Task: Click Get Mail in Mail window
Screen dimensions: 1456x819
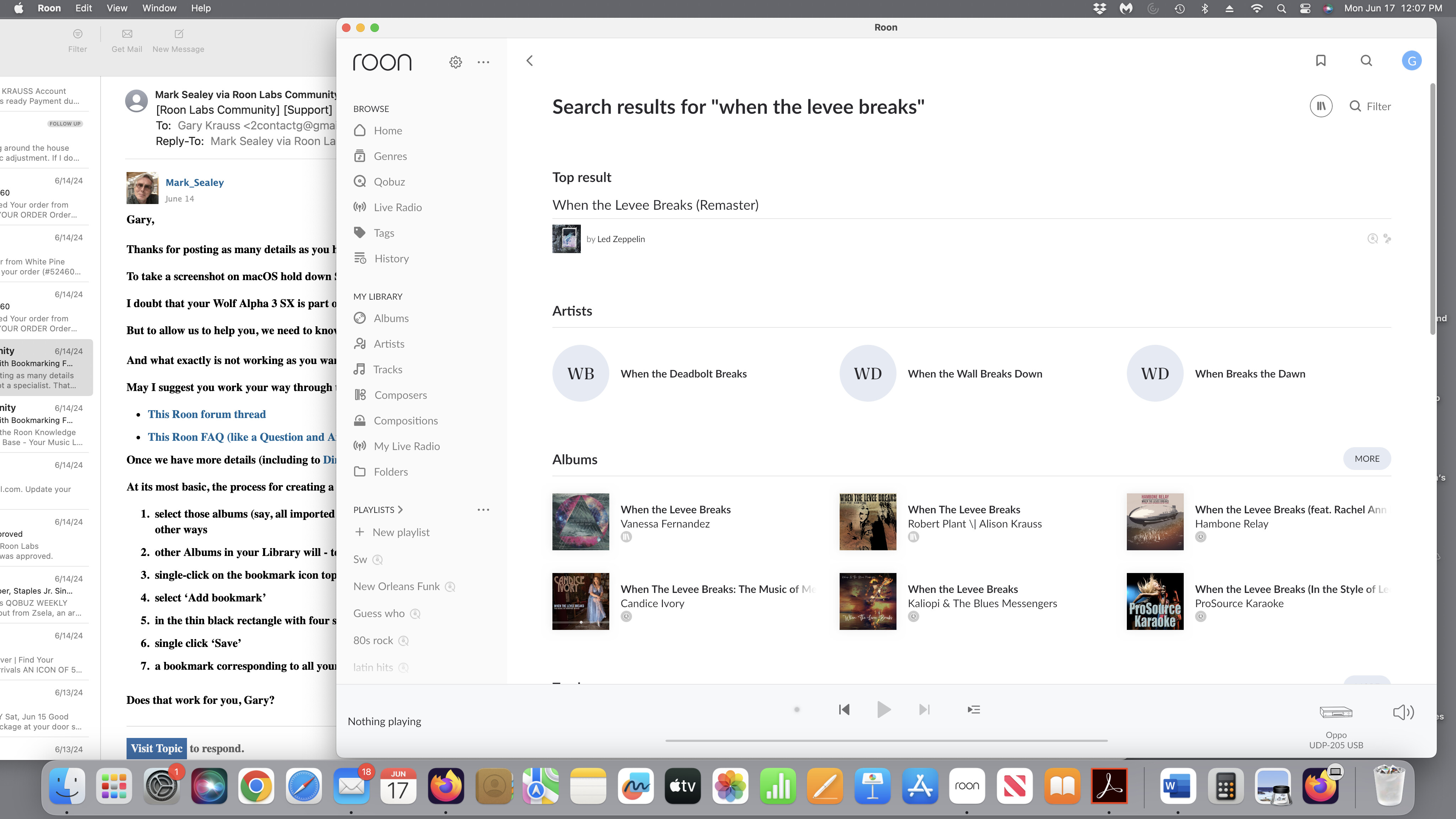Action: point(127,41)
